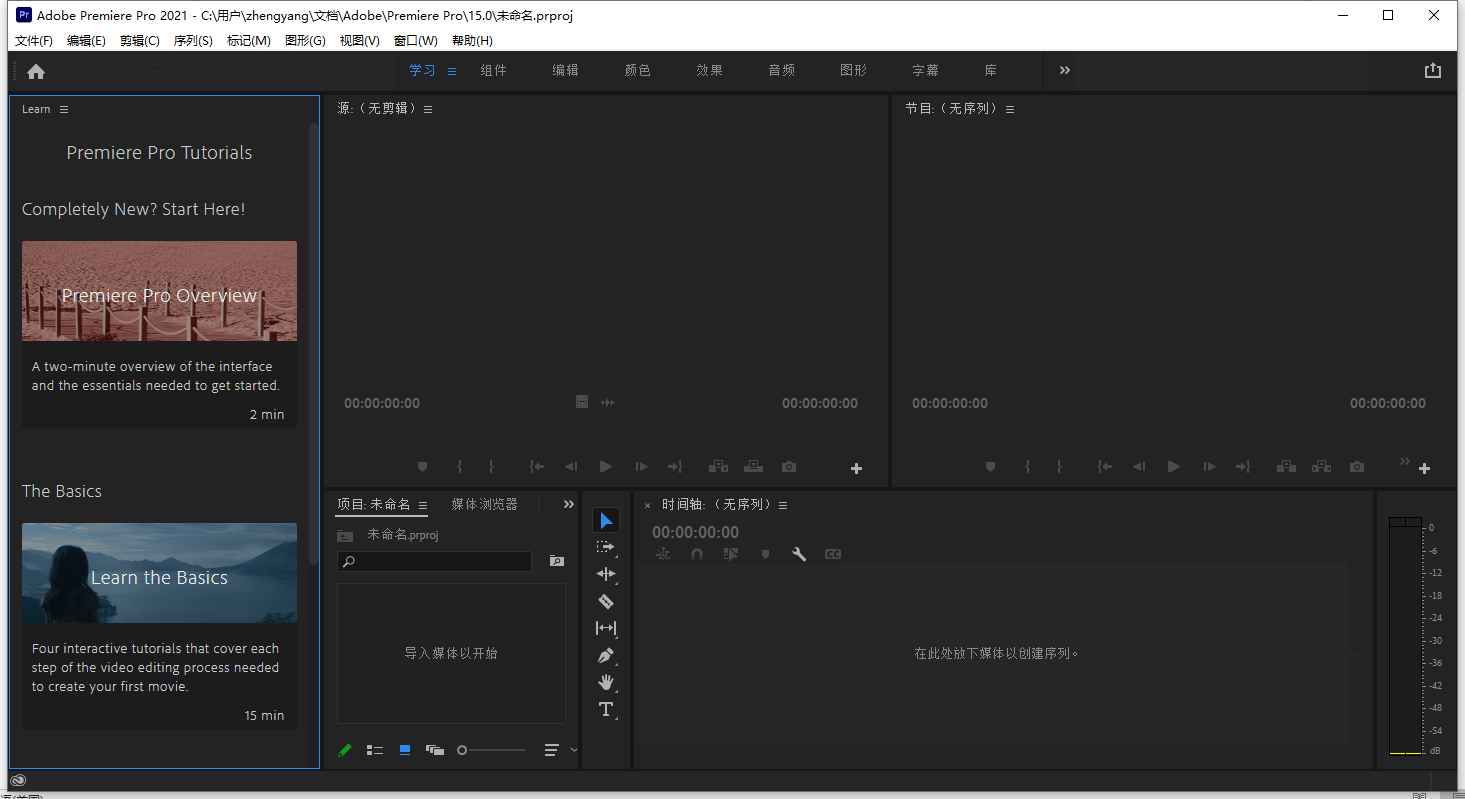Switch to 颜色 workspace tab
Screen dimensions: 1465x799
coord(638,70)
